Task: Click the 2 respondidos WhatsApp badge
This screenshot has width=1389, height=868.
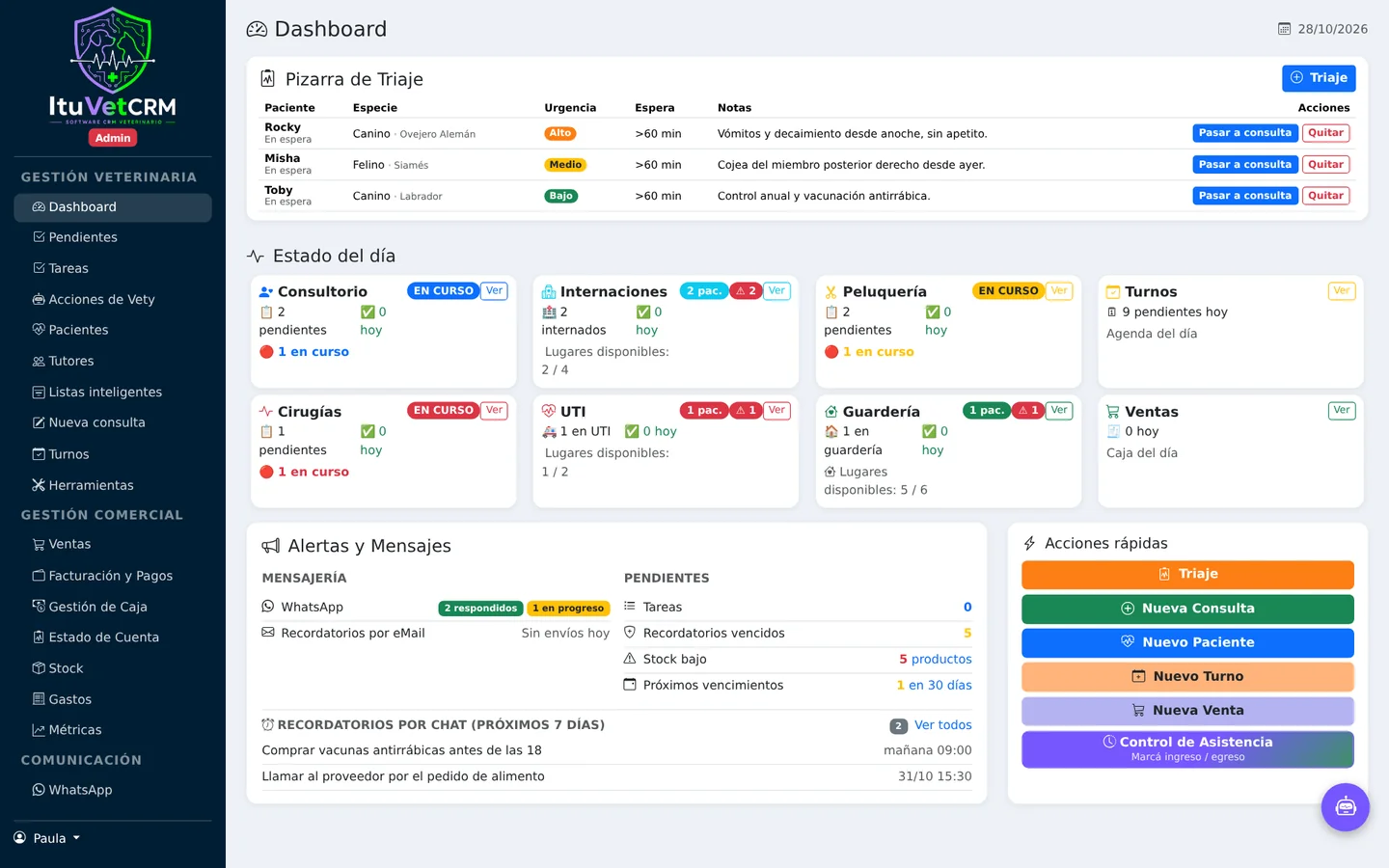Action: tap(481, 608)
